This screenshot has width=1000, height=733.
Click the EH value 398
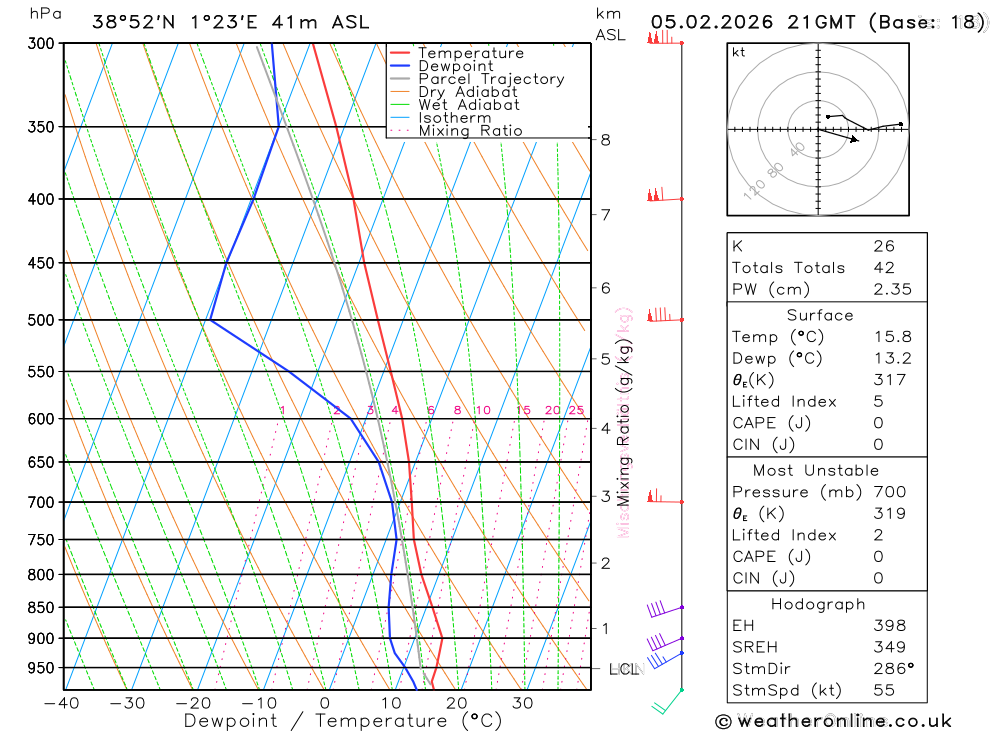(890, 626)
